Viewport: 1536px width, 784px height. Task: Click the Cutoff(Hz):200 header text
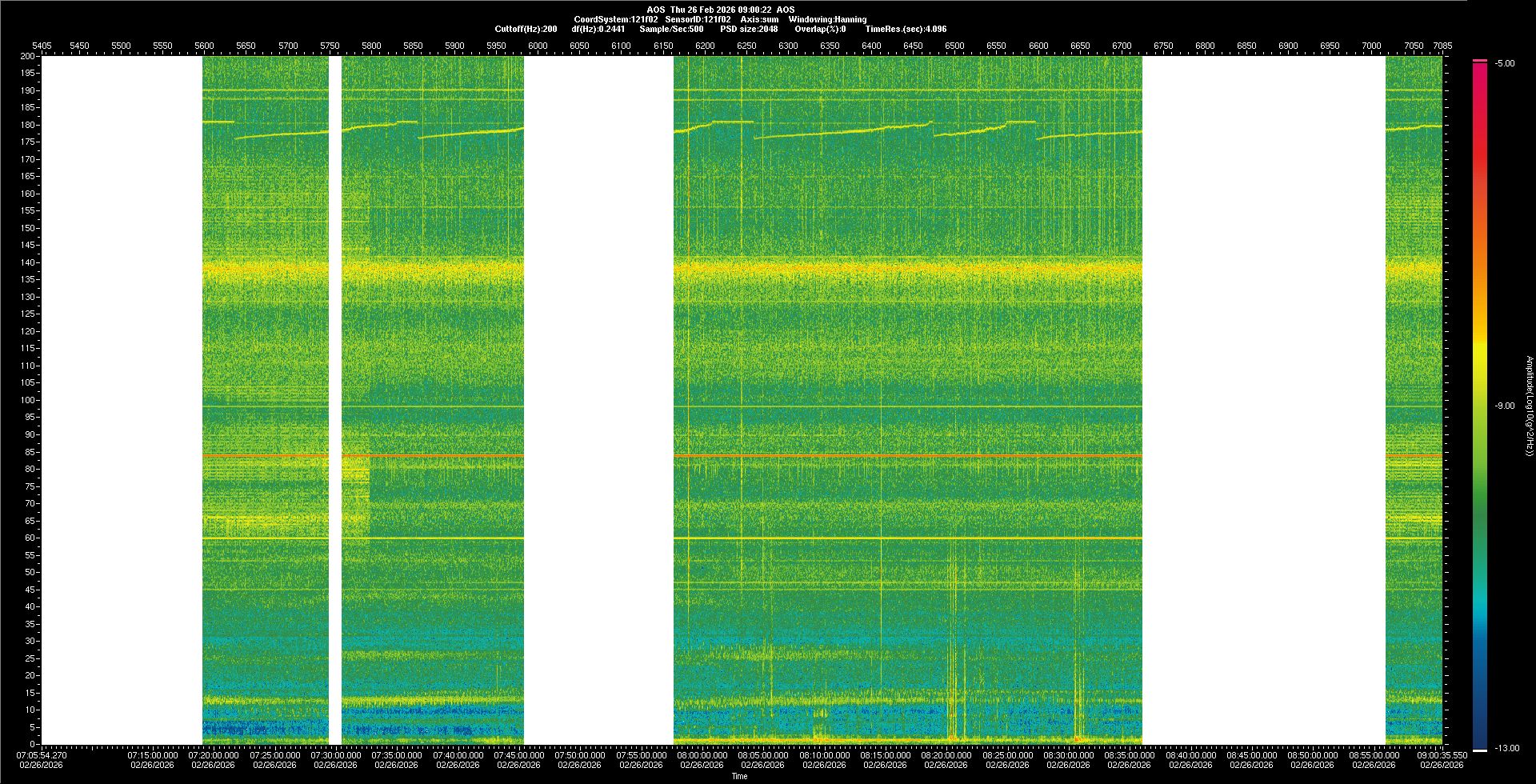coord(526,29)
